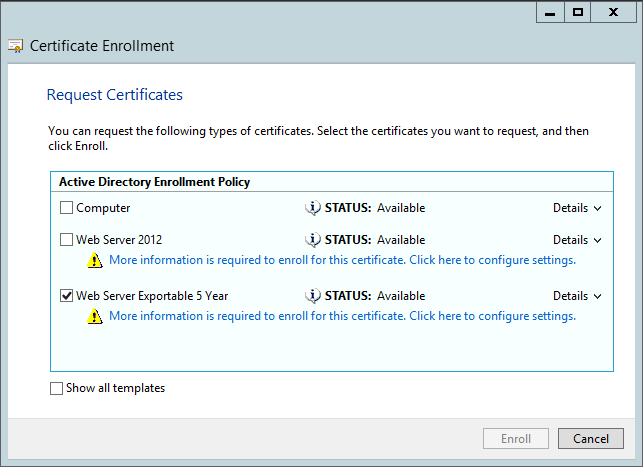Expand Details for Web Server 2012
The width and height of the screenshot is (643, 467).
tap(577, 240)
